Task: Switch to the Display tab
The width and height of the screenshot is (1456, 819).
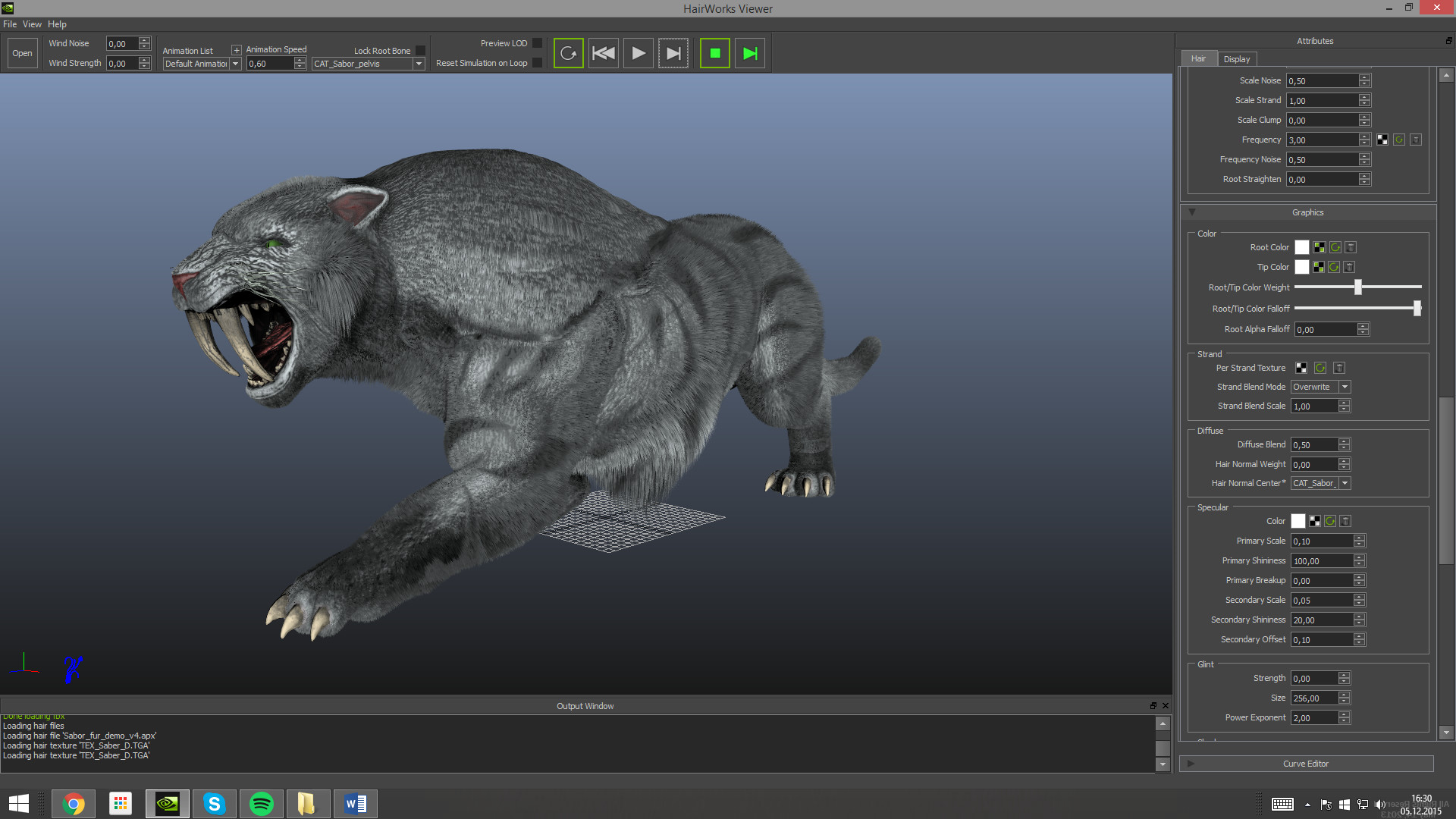Action: coord(1237,59)
